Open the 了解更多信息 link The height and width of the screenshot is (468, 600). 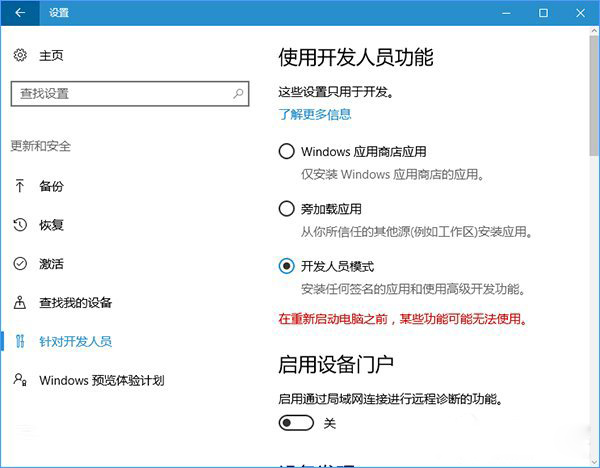(314, 114)
